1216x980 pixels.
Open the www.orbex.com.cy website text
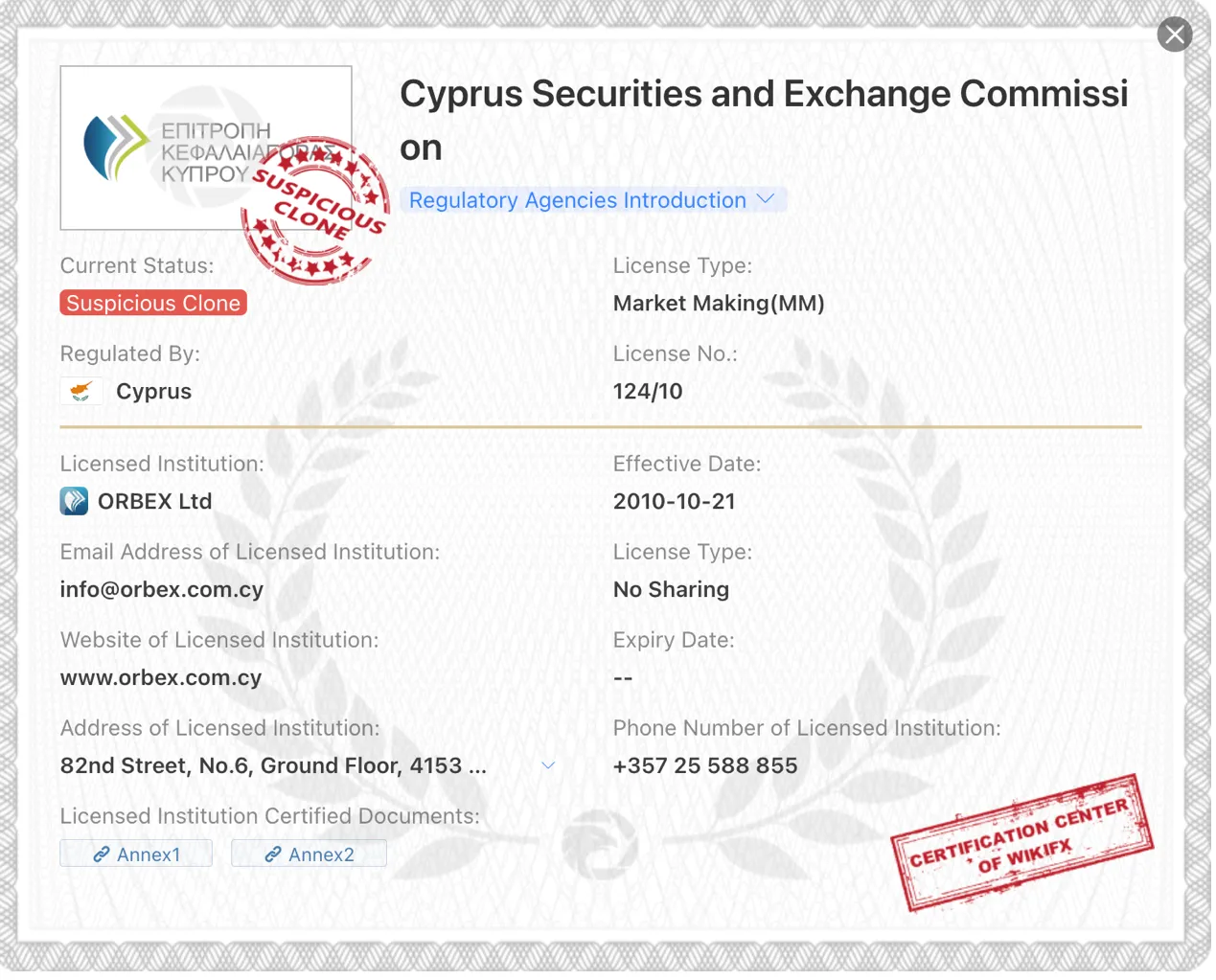pos(161,677)
